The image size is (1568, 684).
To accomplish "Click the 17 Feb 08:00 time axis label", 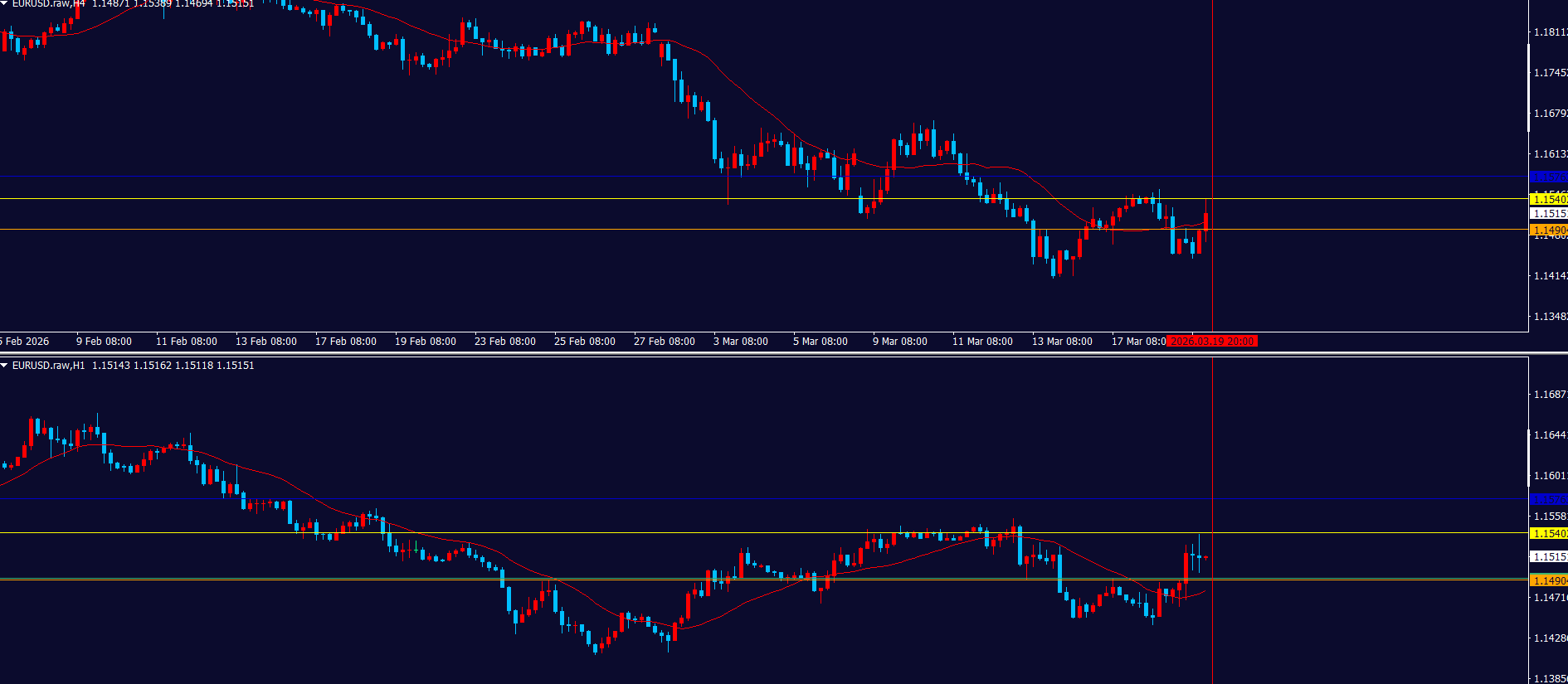I will 345,342.
